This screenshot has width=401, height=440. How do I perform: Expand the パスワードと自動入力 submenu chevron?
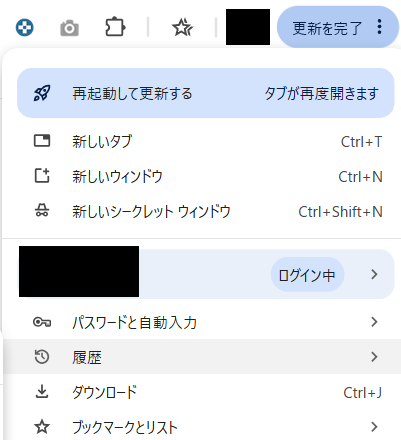[x=374, y=322]
